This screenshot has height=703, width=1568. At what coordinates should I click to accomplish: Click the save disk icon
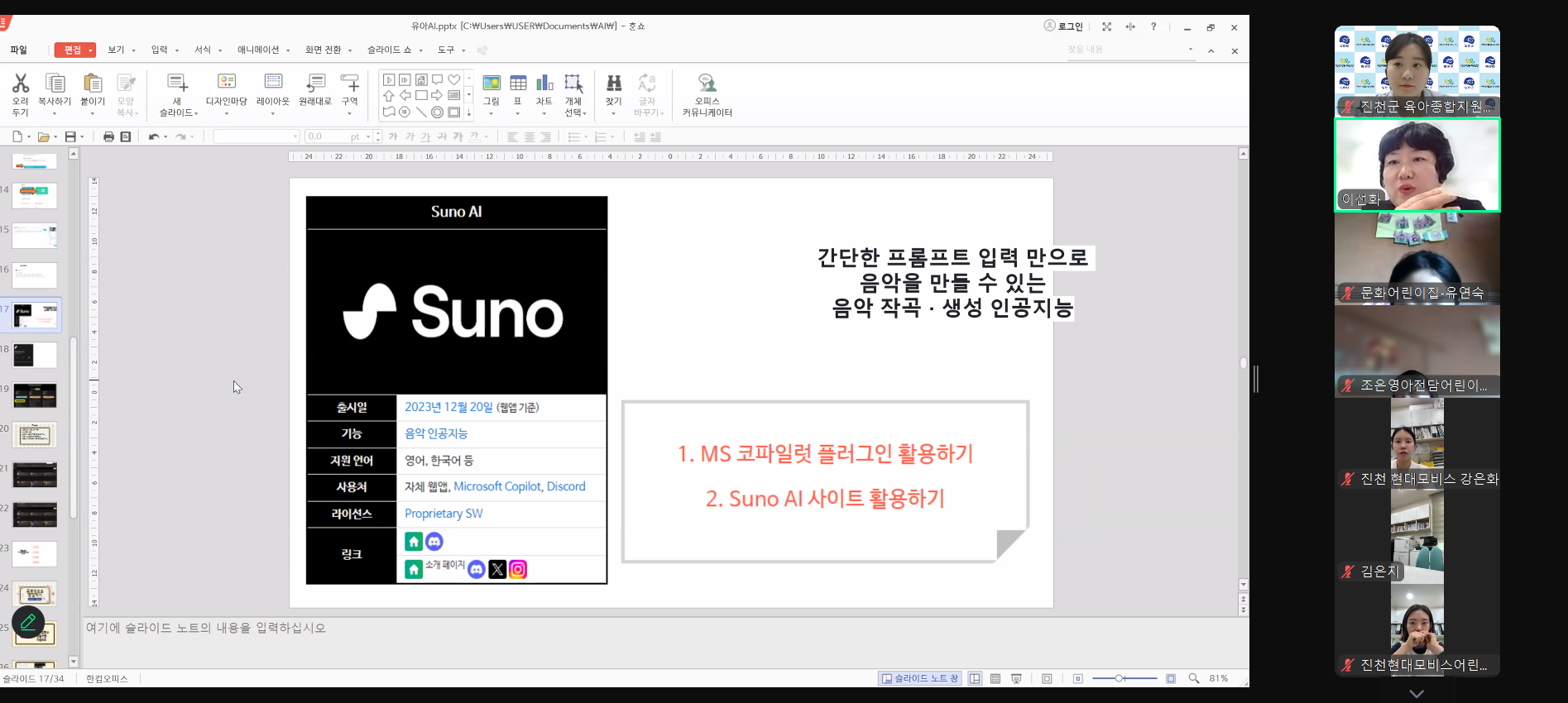70,136
